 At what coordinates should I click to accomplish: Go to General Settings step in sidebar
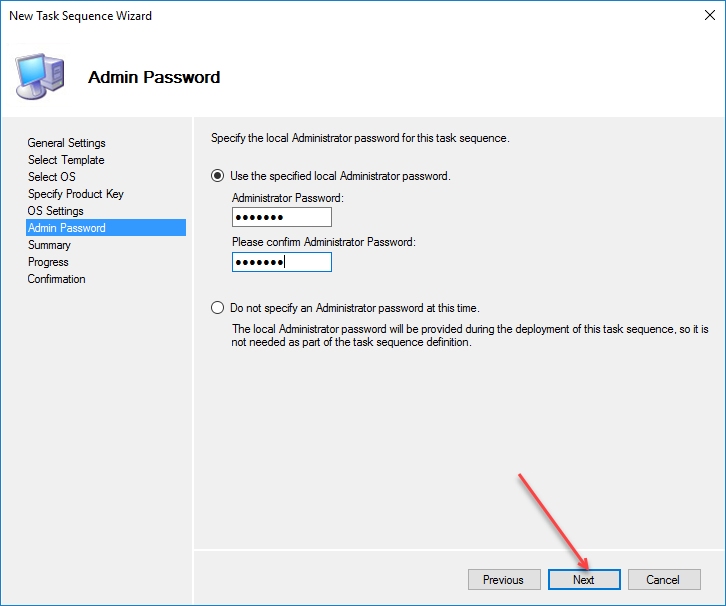[66, 143]
